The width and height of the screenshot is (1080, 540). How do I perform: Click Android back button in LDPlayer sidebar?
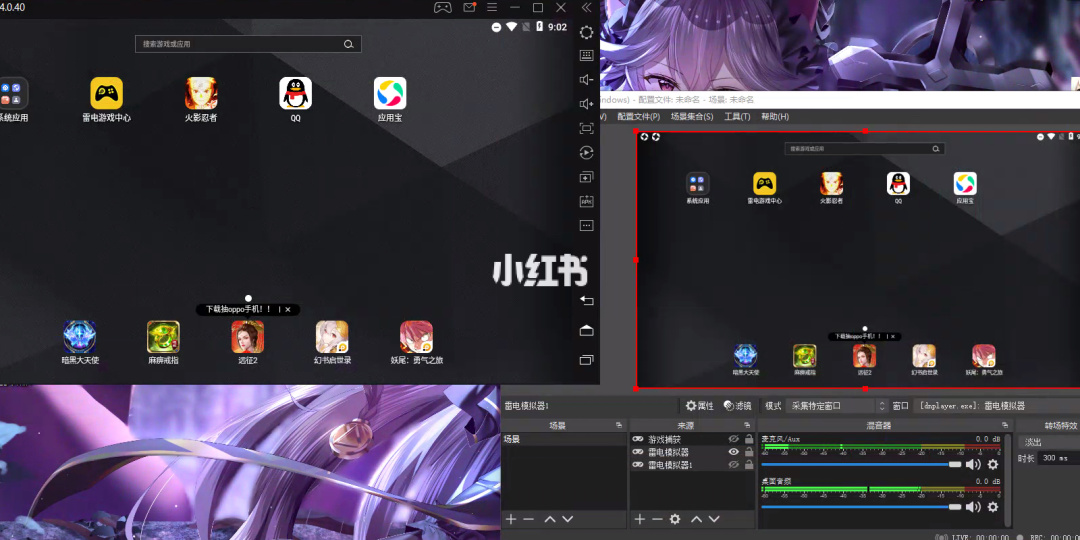pyautogui.click(x=586, y=300)
